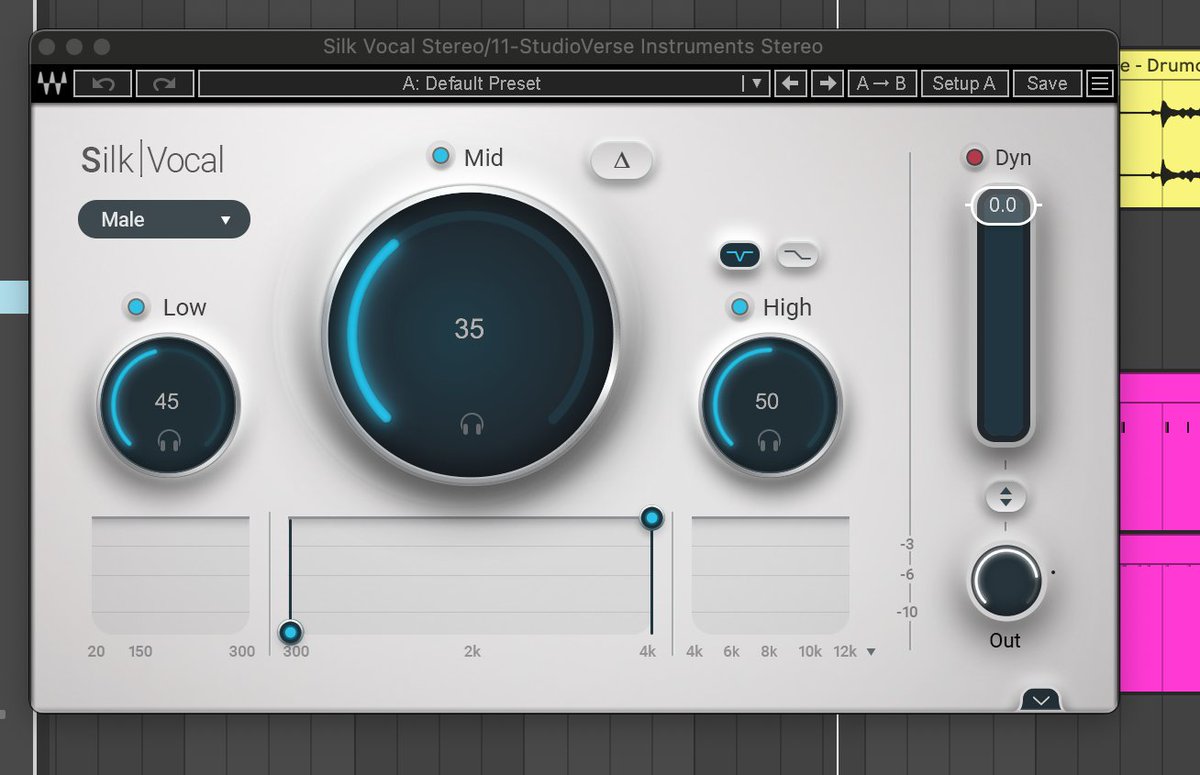Image resolution: width=1200 pixels, height=775 pixels.
Task: Open the 12k high range dropdown arrow
Action: pyautogui.click(x=870, y=652)
